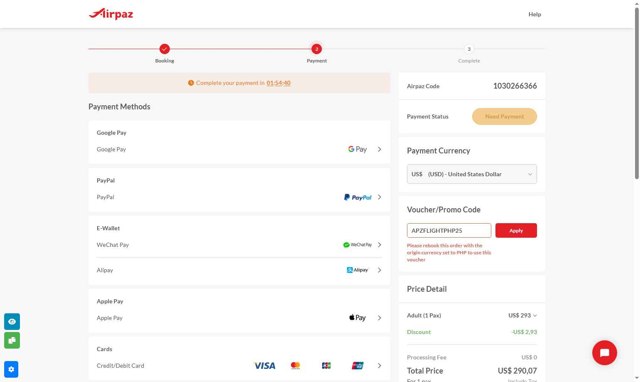Click the Google Pay logo

[x=357, y=149]
